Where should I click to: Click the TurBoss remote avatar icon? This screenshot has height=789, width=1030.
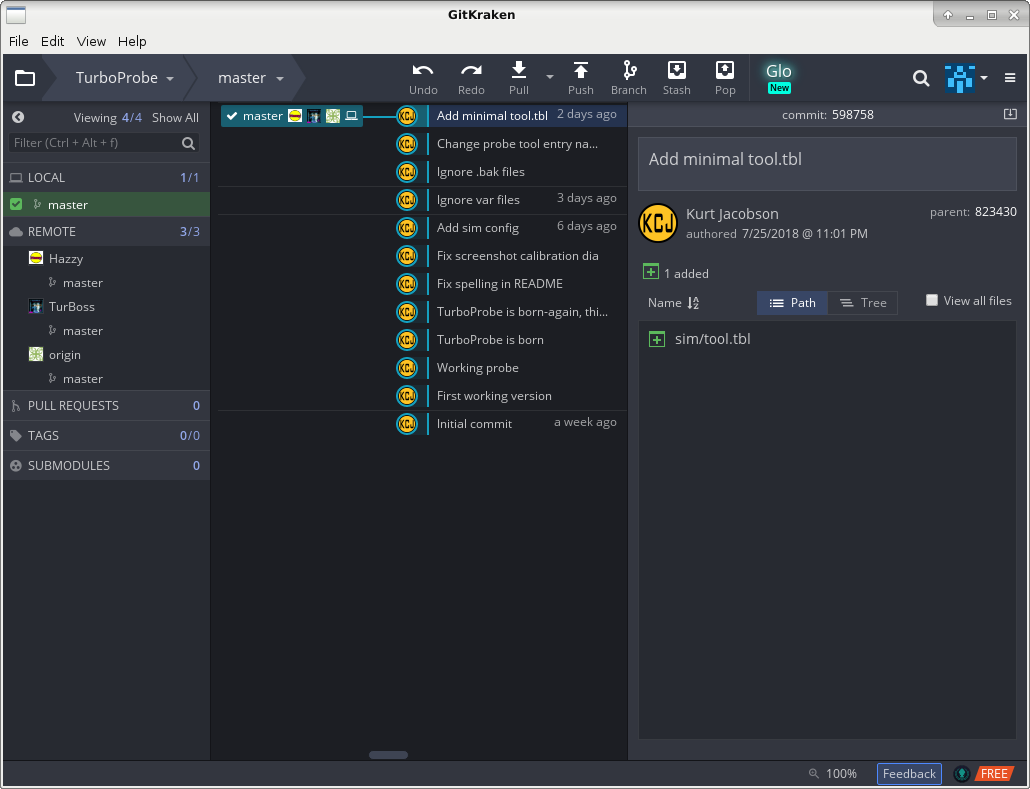coord(36,306)
